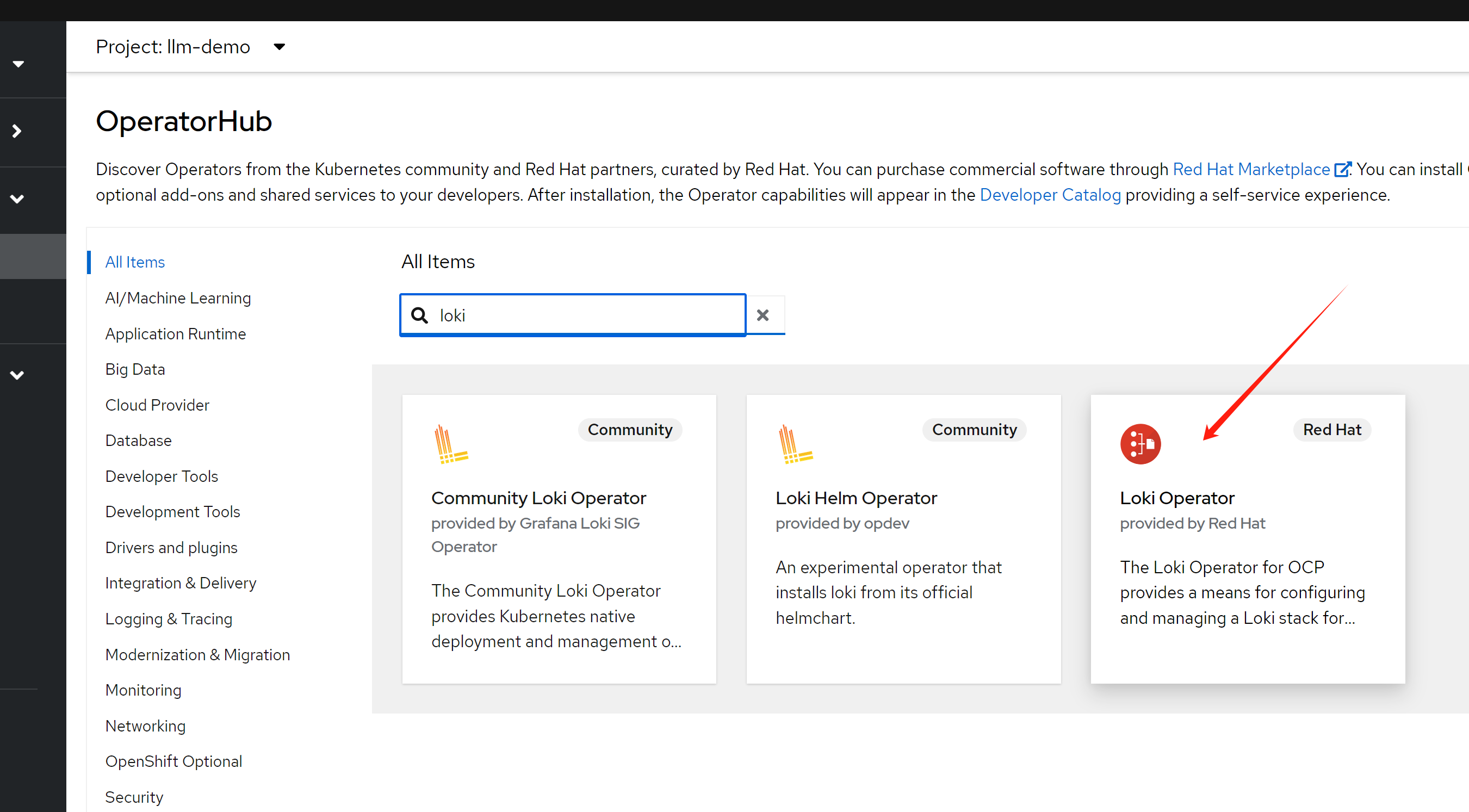Click the Community Loki Operator logo icon
Viewport: 1469px width, 812px height.
pos(450,444)
